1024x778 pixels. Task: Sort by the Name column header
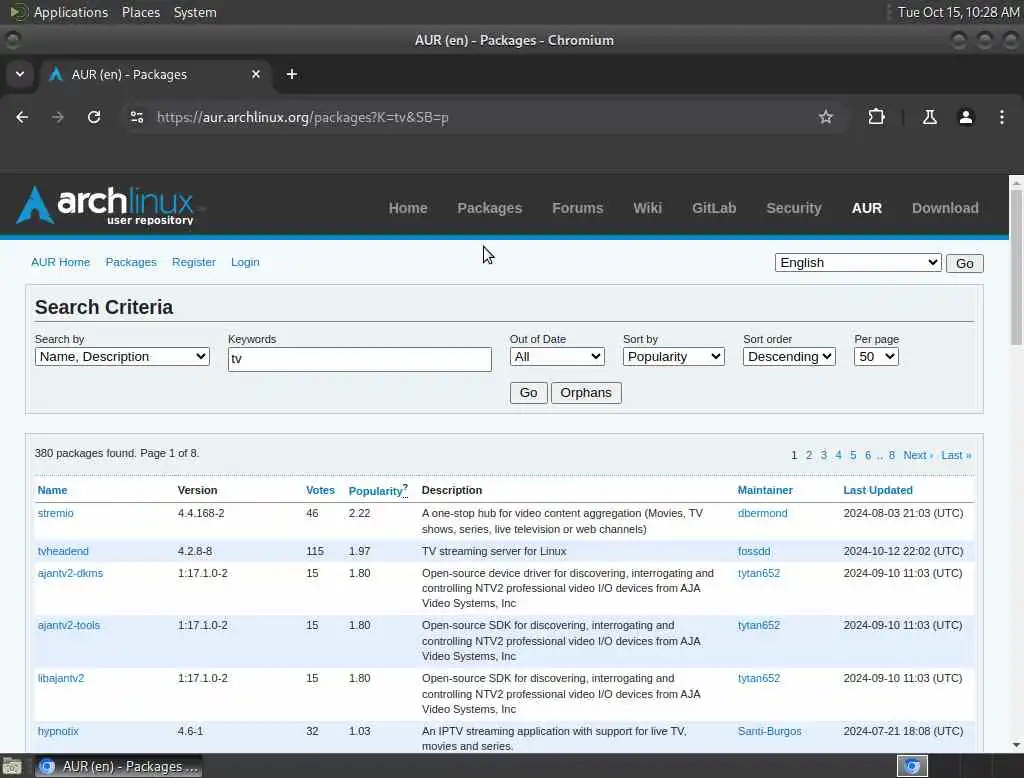[52, 490]
